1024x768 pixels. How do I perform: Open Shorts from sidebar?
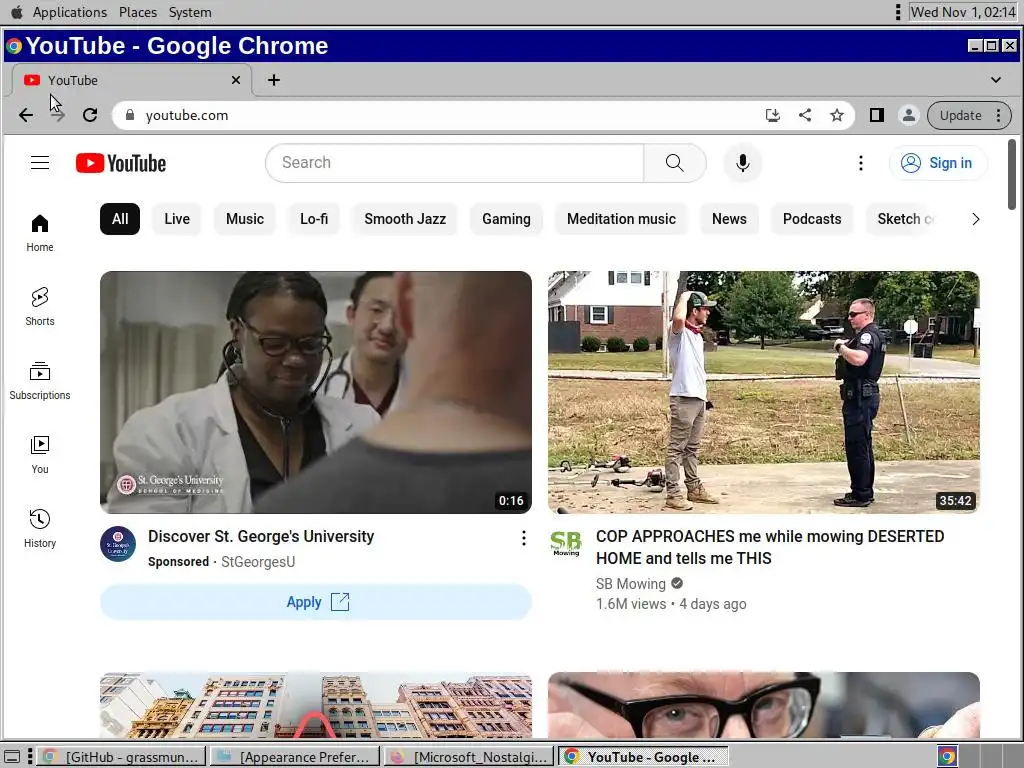(x=40, y=307)
